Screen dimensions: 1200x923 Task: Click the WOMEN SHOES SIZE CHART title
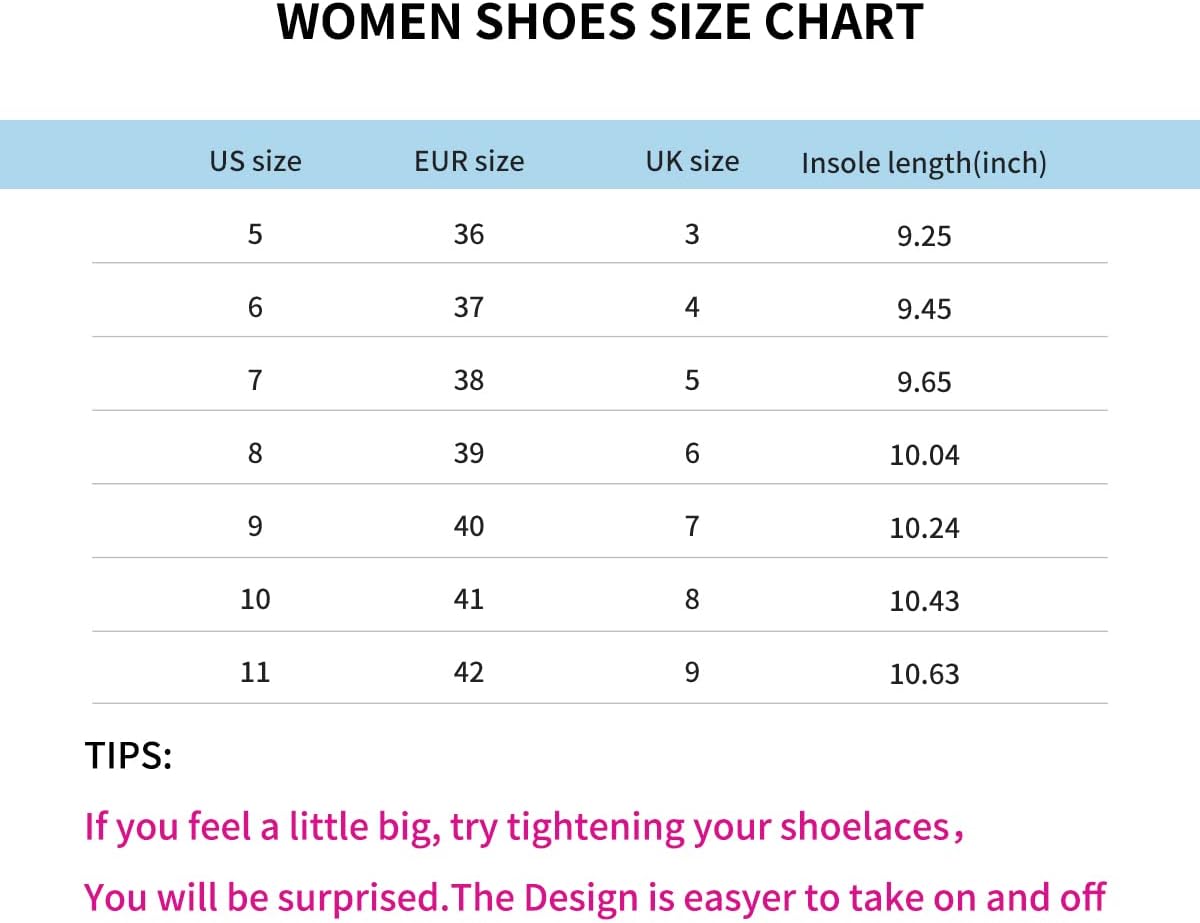tap(600, 21)
